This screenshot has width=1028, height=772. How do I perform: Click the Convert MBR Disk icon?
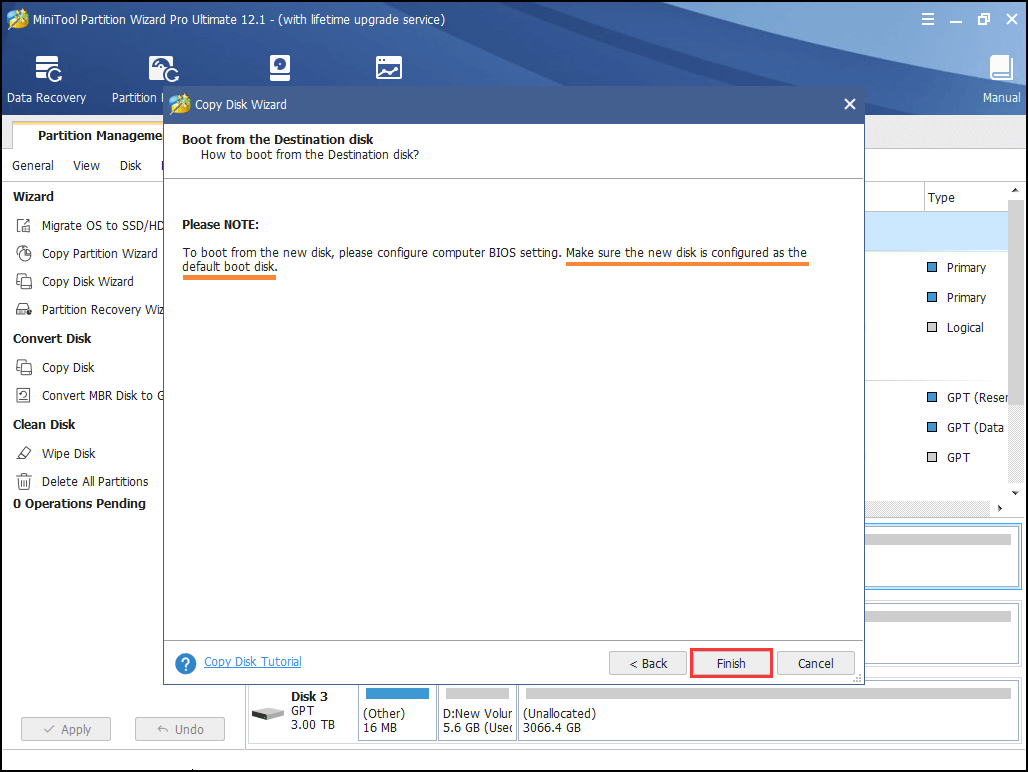(24, 395)
